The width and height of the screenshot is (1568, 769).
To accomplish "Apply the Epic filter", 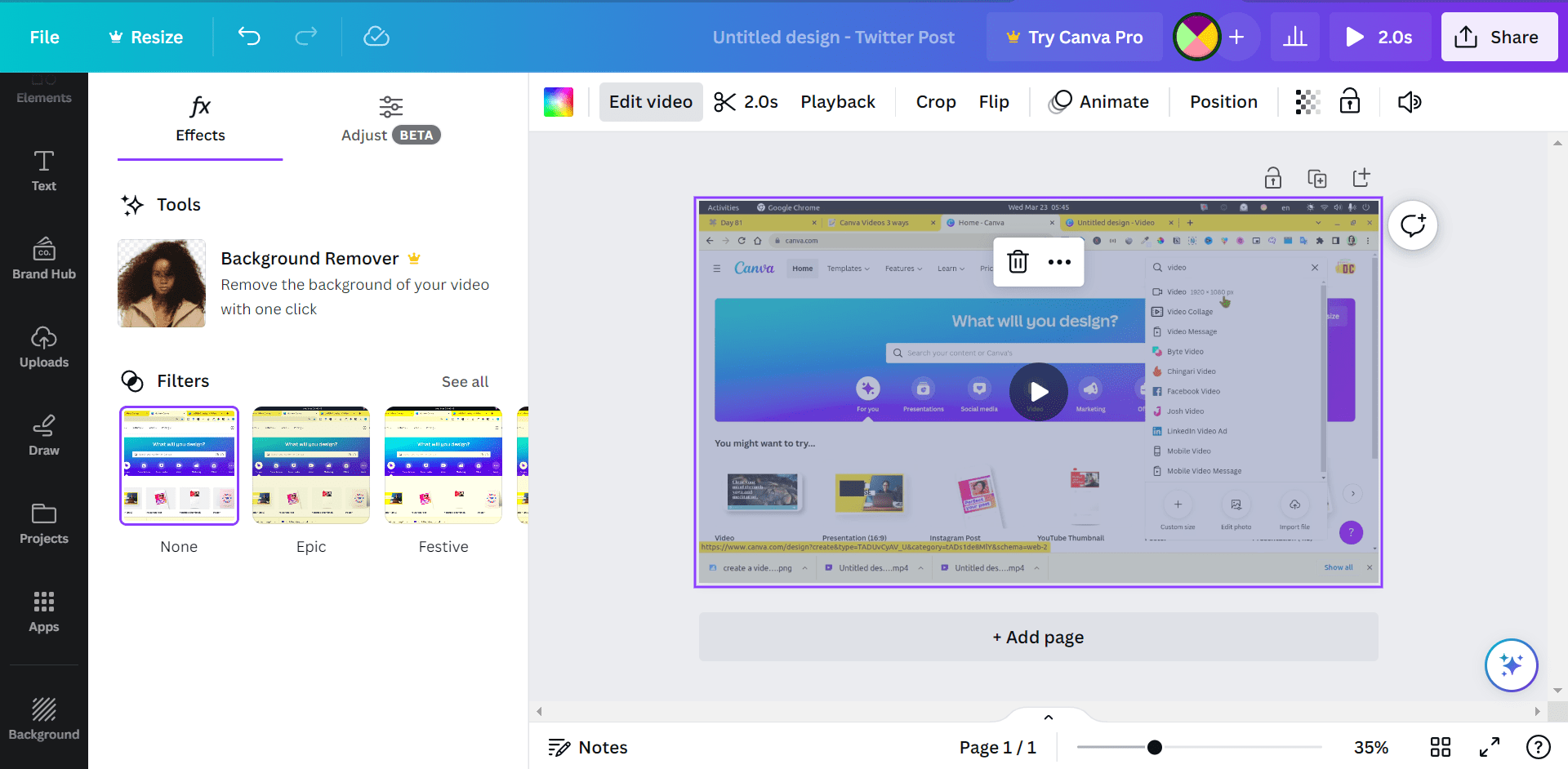I will pyautogui.click(x=311, y=465).
